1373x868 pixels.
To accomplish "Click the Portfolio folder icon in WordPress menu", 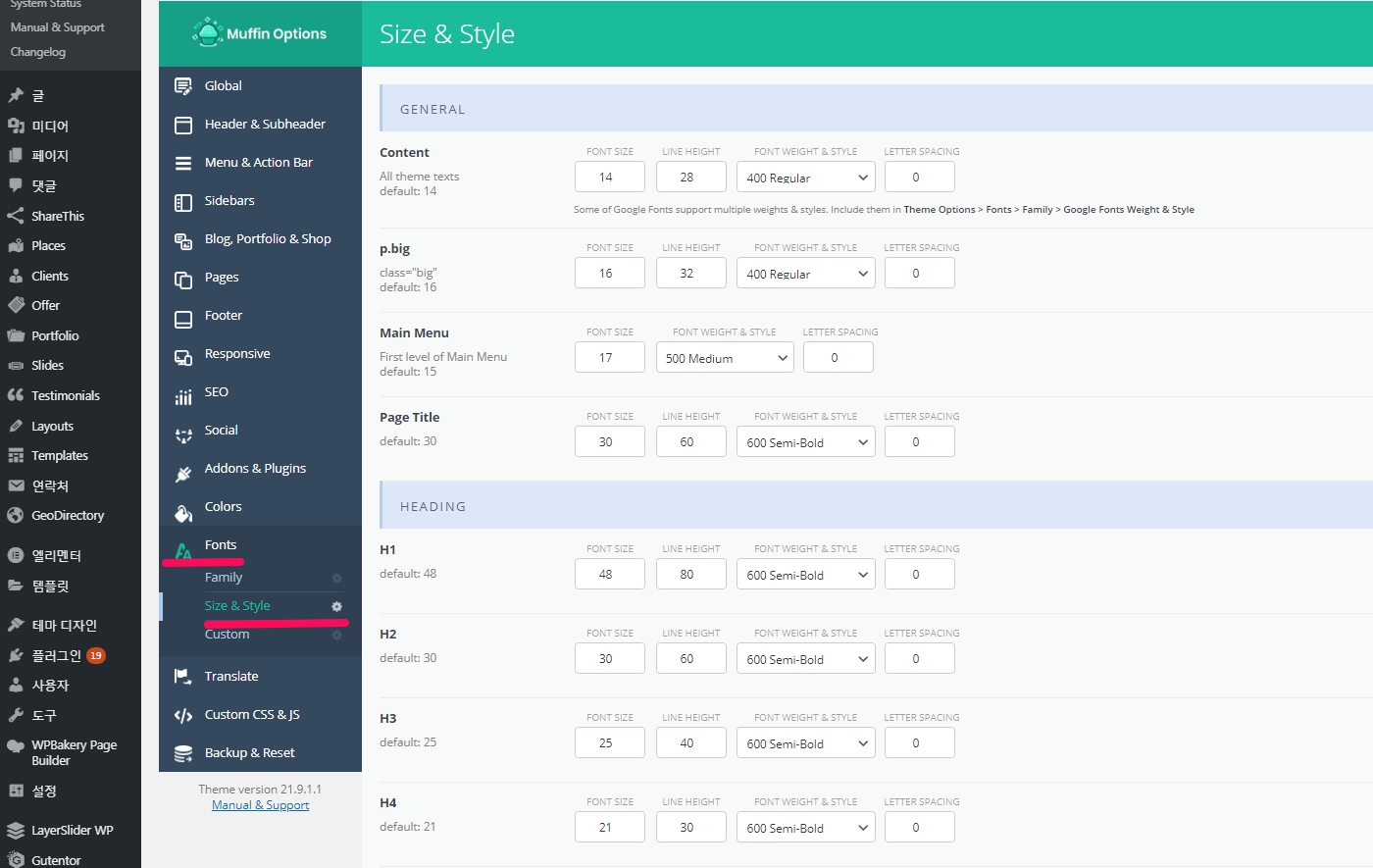I will point(16,335).
